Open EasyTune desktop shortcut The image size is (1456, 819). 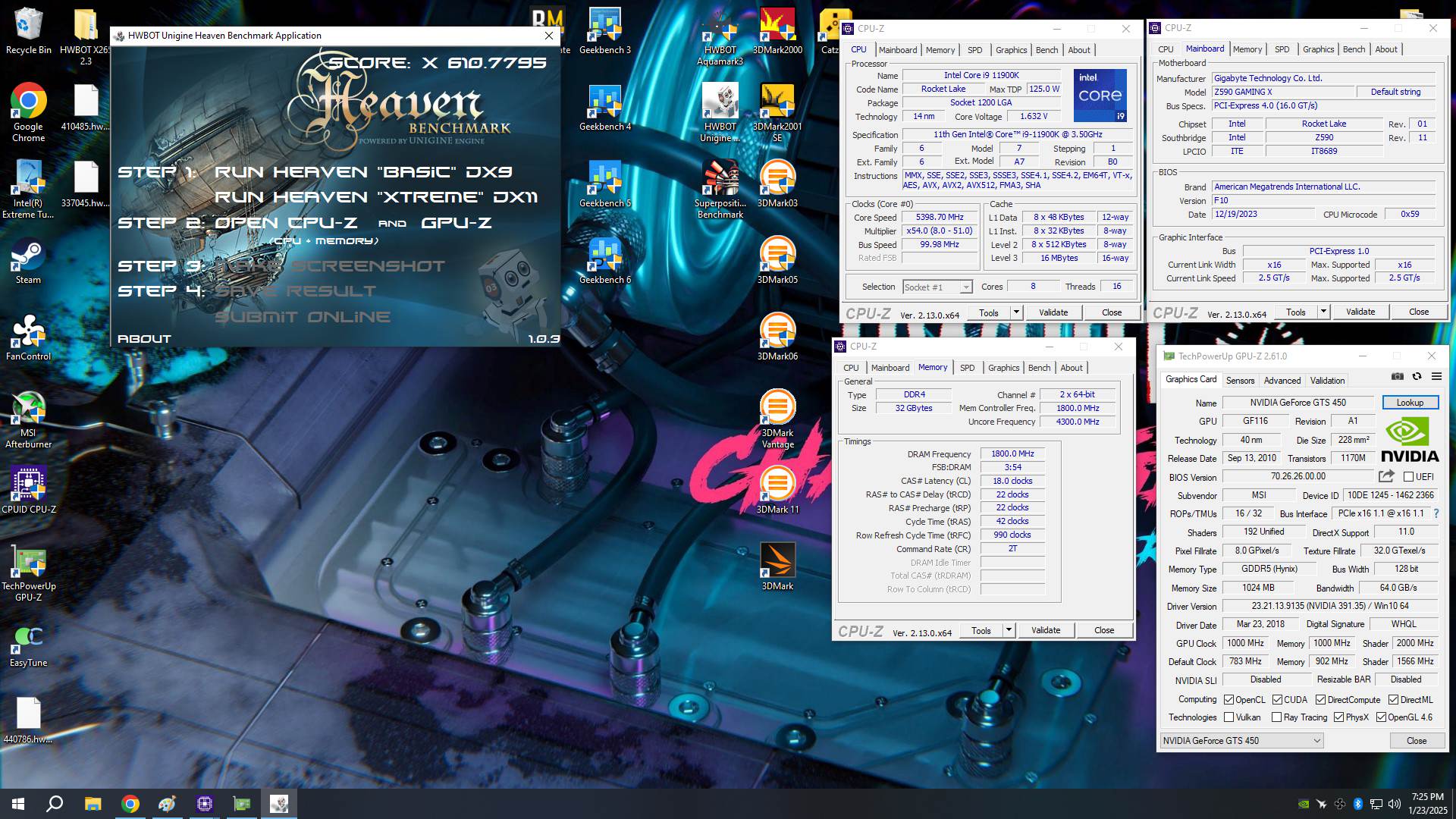[x=28, y=646]
